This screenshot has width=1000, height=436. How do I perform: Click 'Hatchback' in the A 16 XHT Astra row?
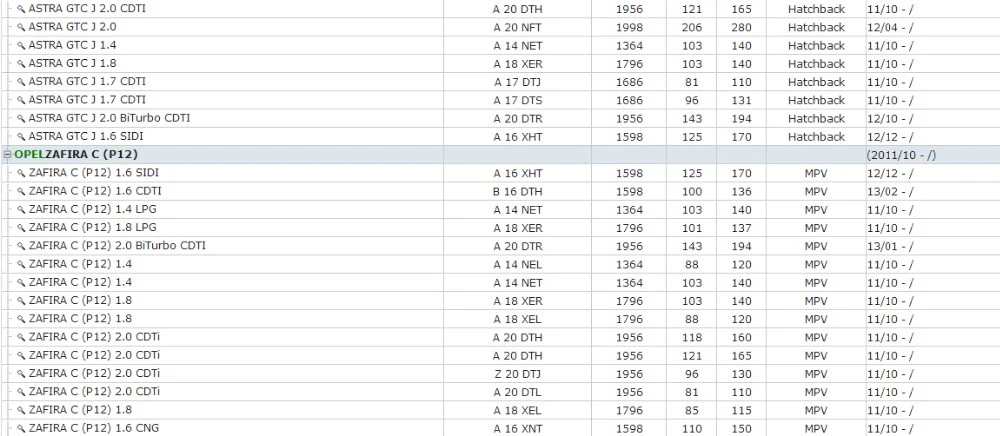click(x=816, y=137)
